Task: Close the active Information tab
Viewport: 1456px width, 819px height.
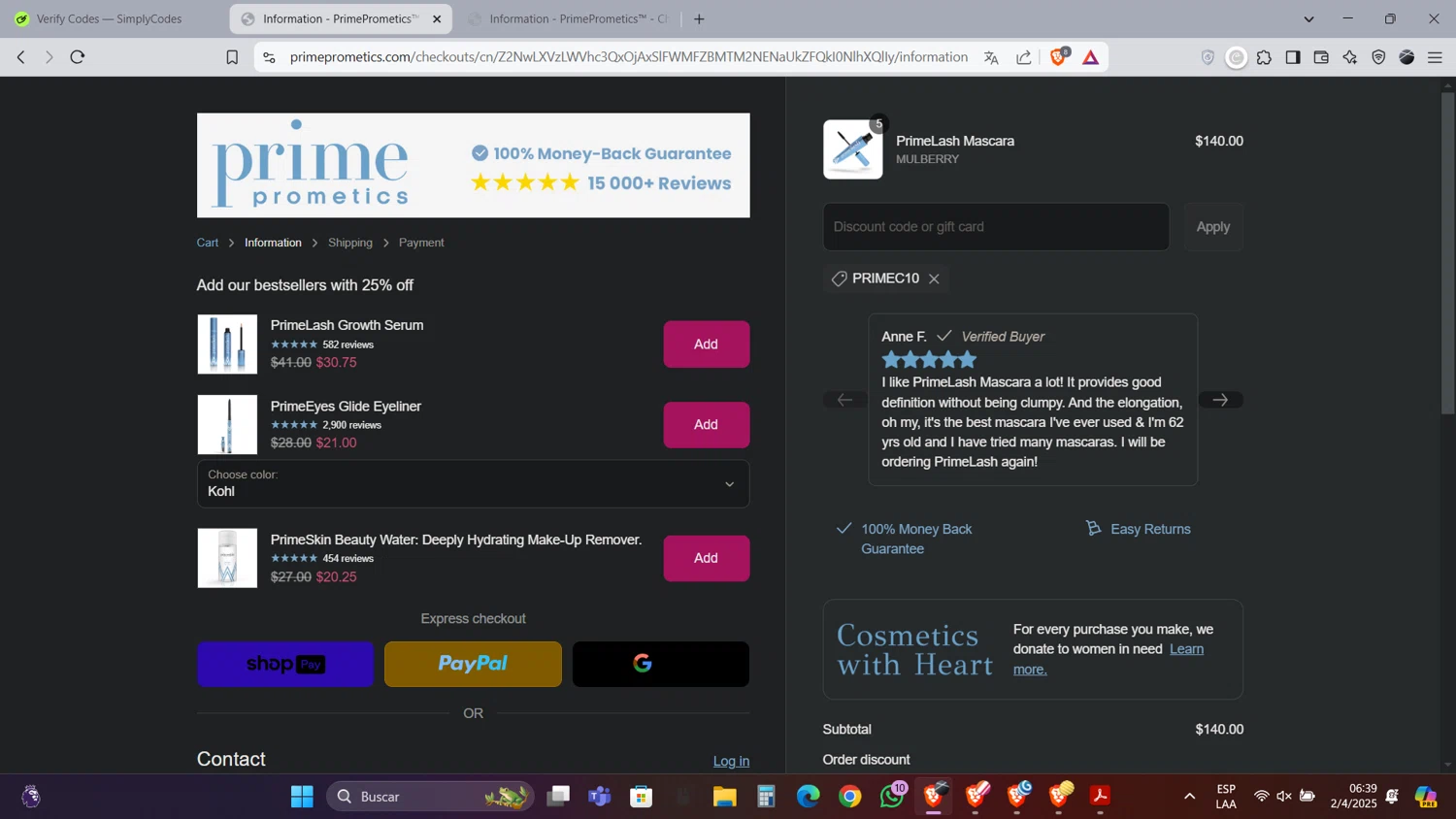Action: click(437, 18)
